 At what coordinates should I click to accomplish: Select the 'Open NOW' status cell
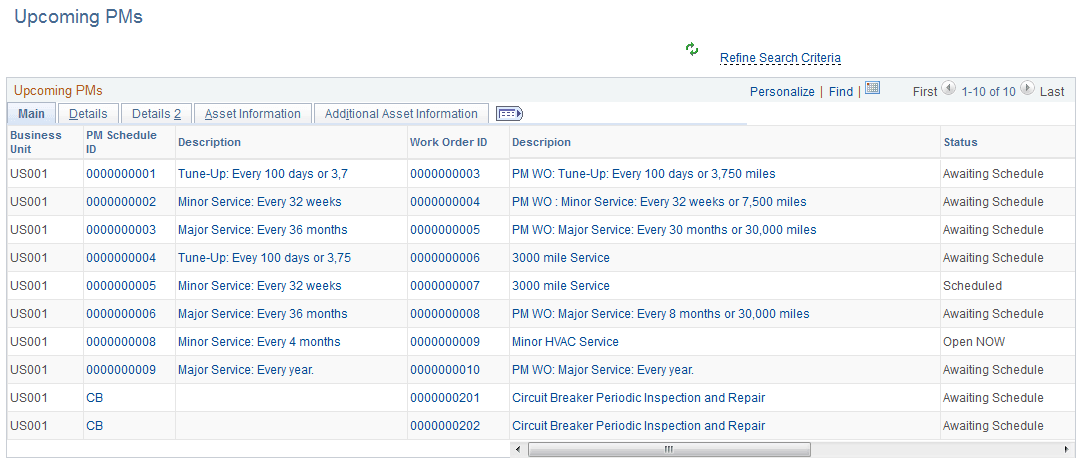[x=974, y=342]
